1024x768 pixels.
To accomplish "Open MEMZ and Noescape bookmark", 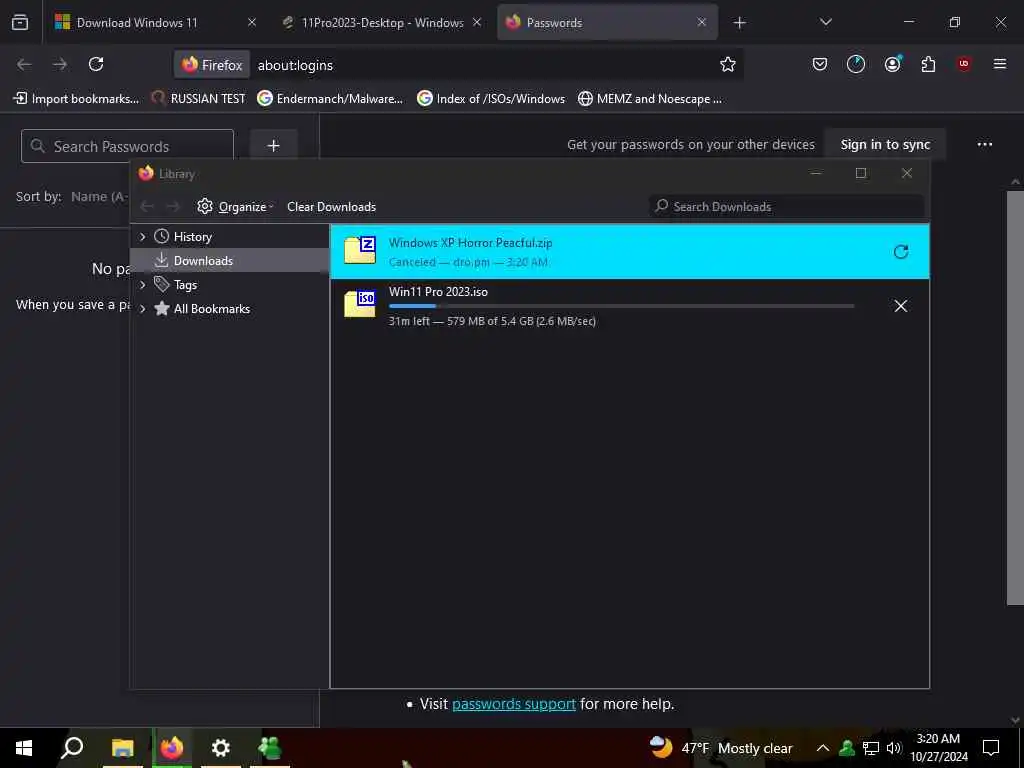I will [x=650, y=99].
